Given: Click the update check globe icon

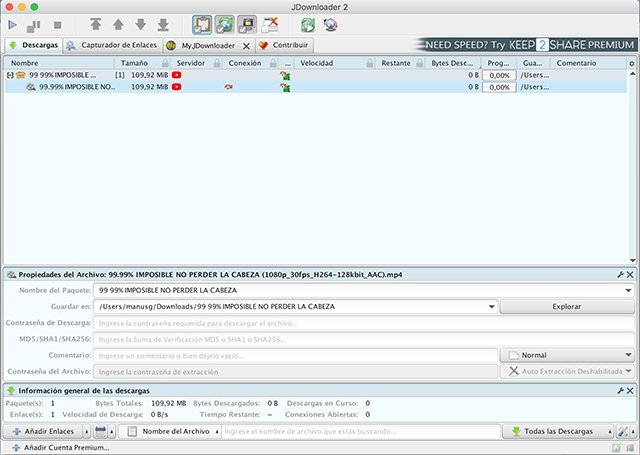Looking at the screenshot, I should [x=330, y=25].
